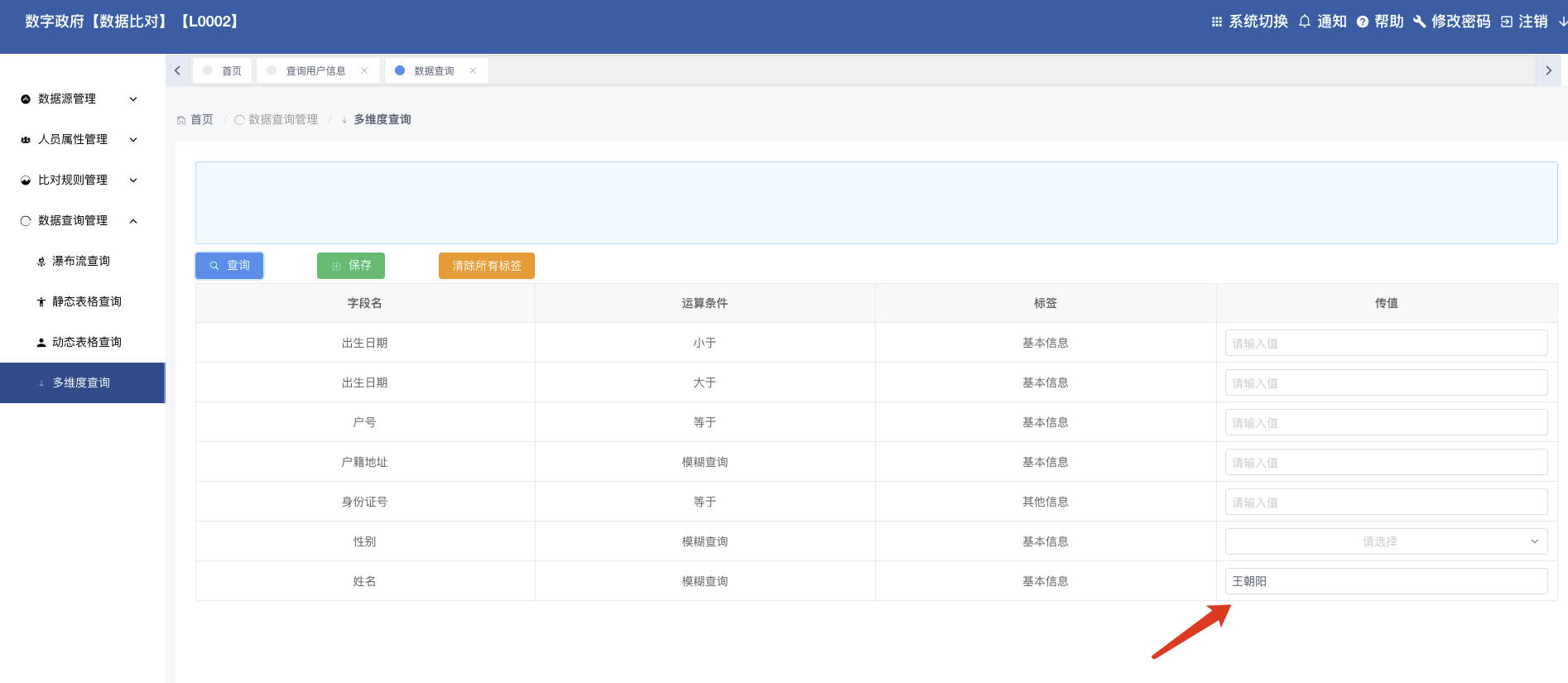This screenshot has height=683, width=1568.
Task: Expand the 人员属性管理 menu chevron
Action: click(133, 140)
